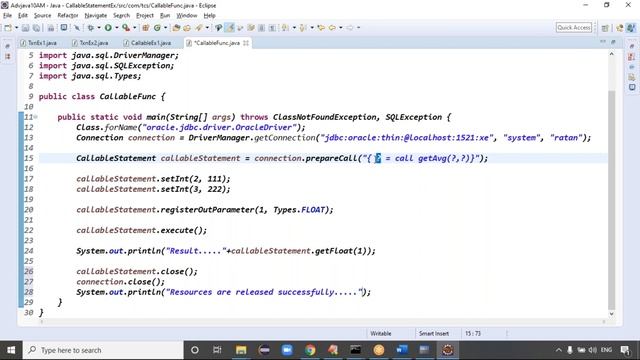Click the Debug bug icon
The image size is (640, 360).
tap(91, 28)
